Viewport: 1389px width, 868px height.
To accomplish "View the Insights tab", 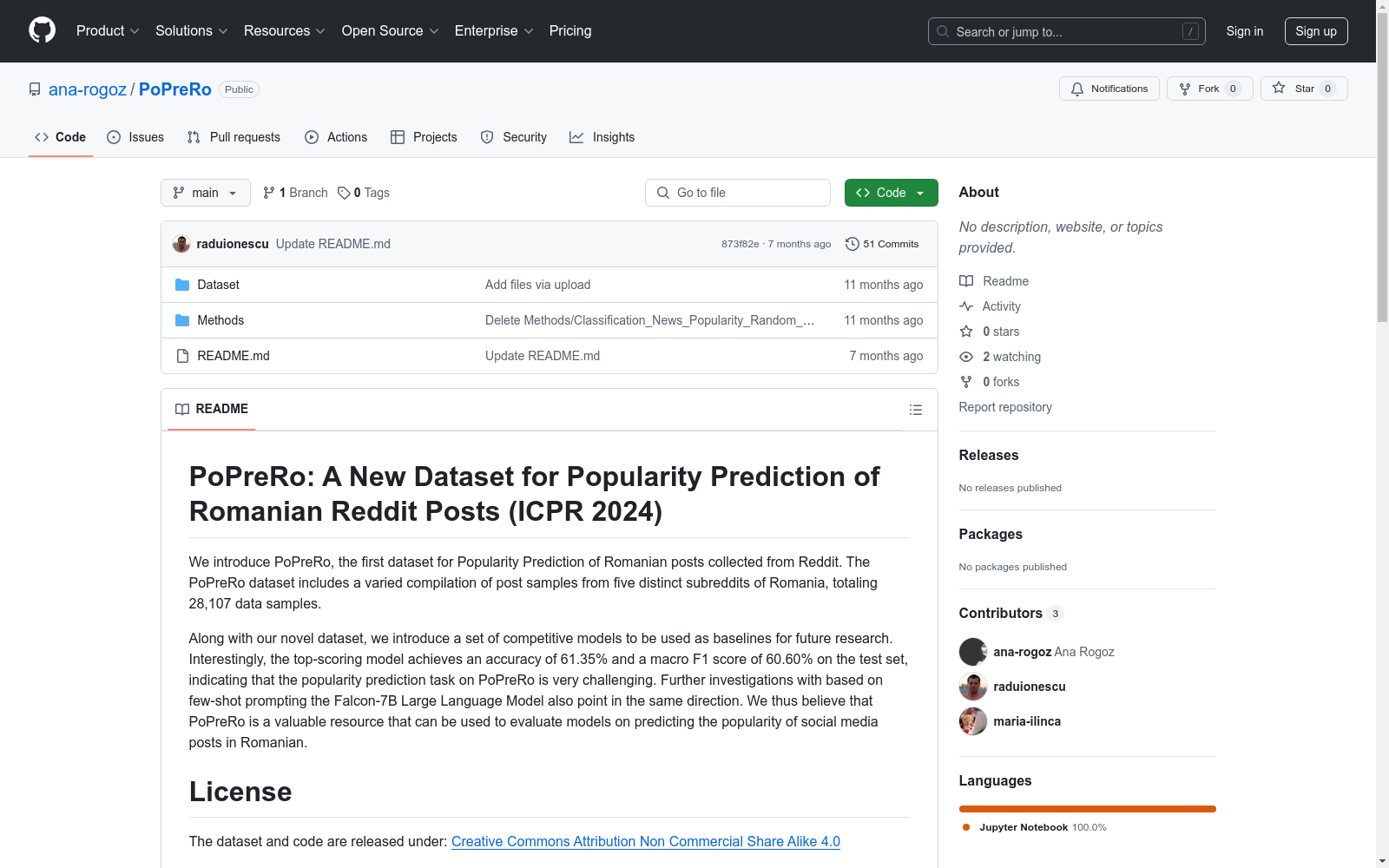I will point(602,137).
